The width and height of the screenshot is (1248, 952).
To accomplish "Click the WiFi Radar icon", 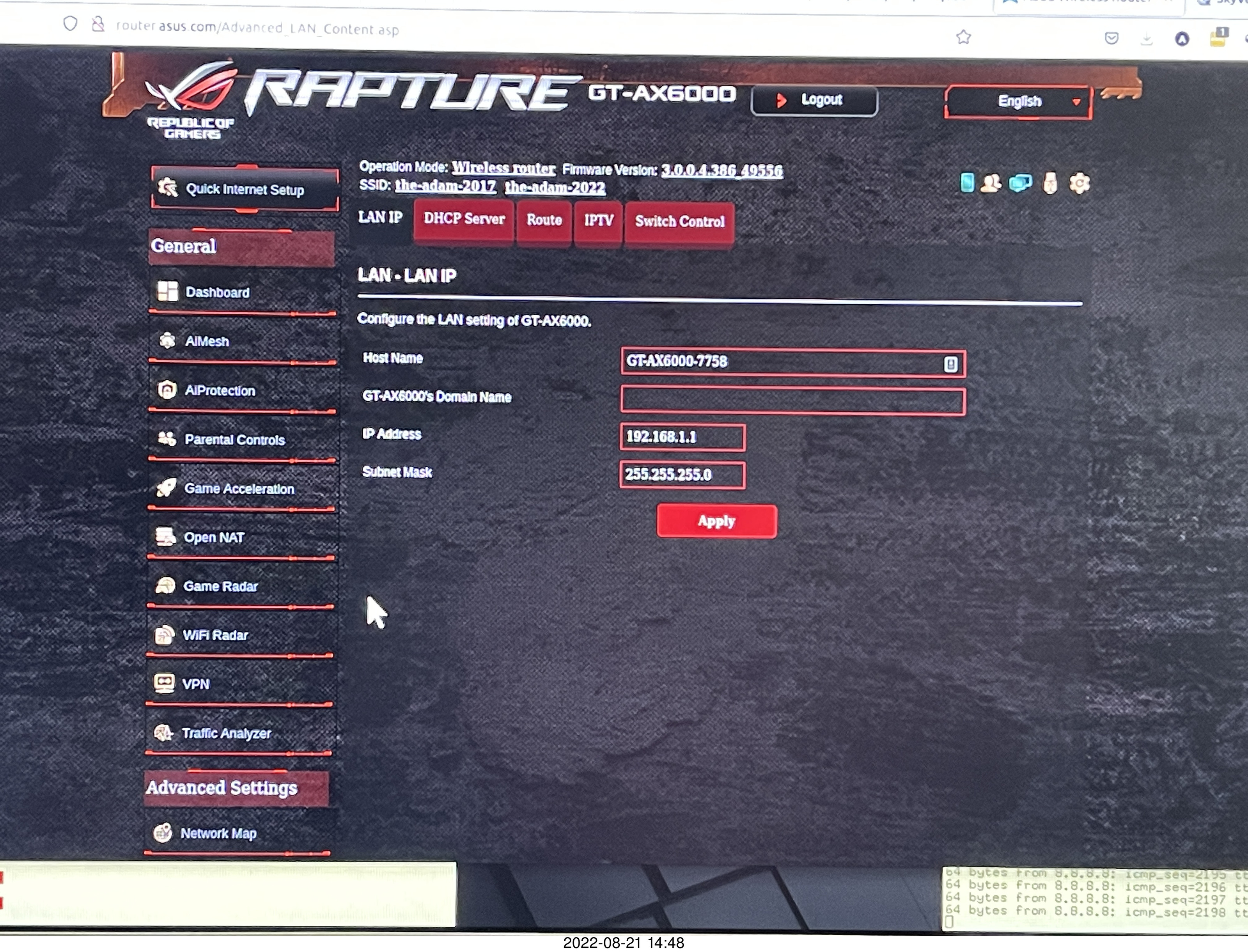I will tap(164, 635).
